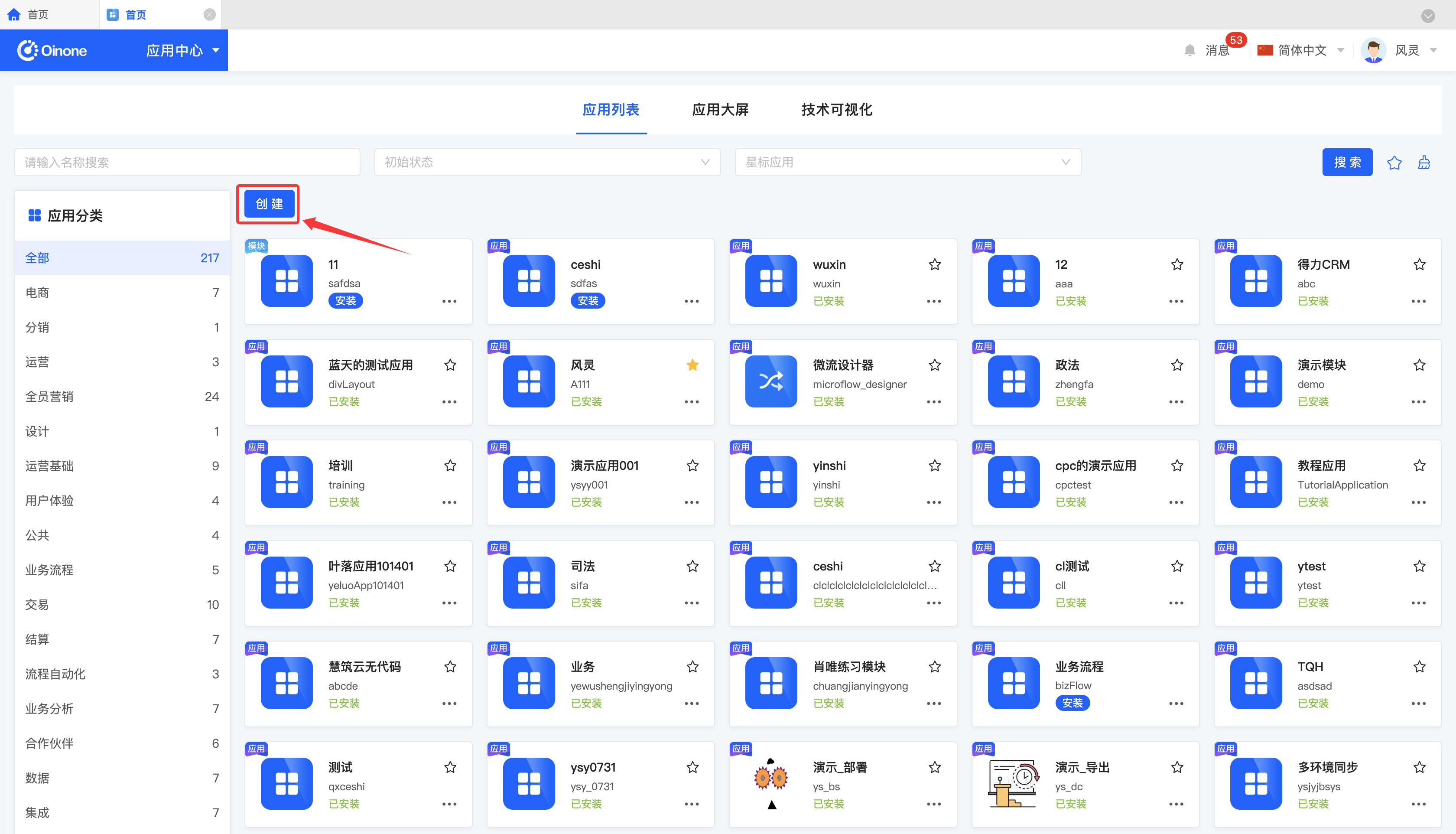
Task: Install the 业务流程 bizFlow application
Action: click(x=1072, y=703)
